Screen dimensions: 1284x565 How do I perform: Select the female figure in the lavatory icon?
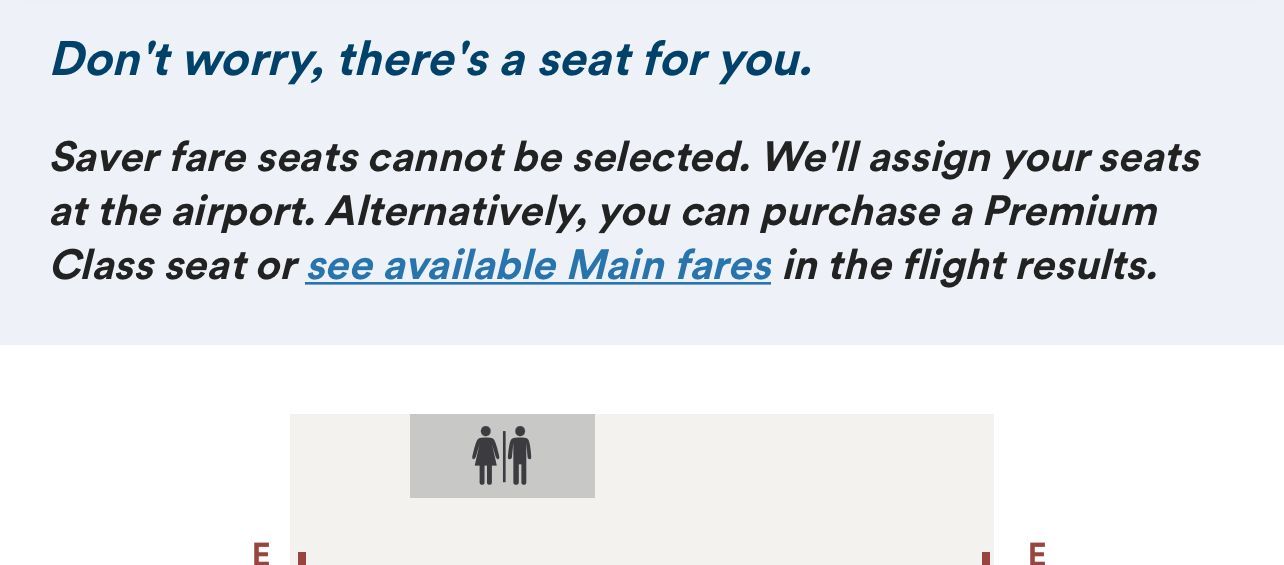(x=486, y=456)
